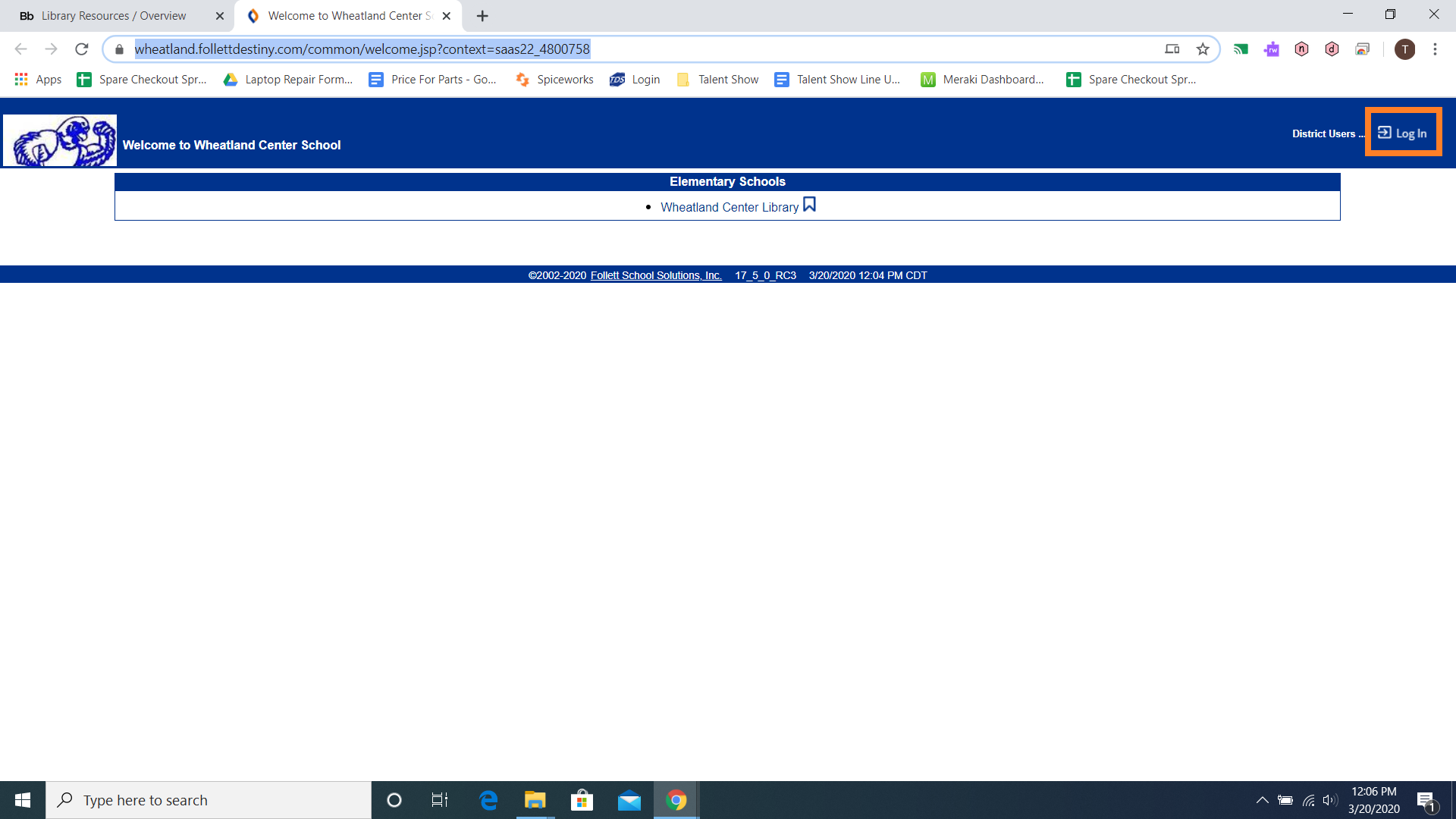Click the bookmark icon beside Wheatland Center Library
The height and width of the screenshot is (819, 1456).
pyautogui.click(x=809, y=205)
